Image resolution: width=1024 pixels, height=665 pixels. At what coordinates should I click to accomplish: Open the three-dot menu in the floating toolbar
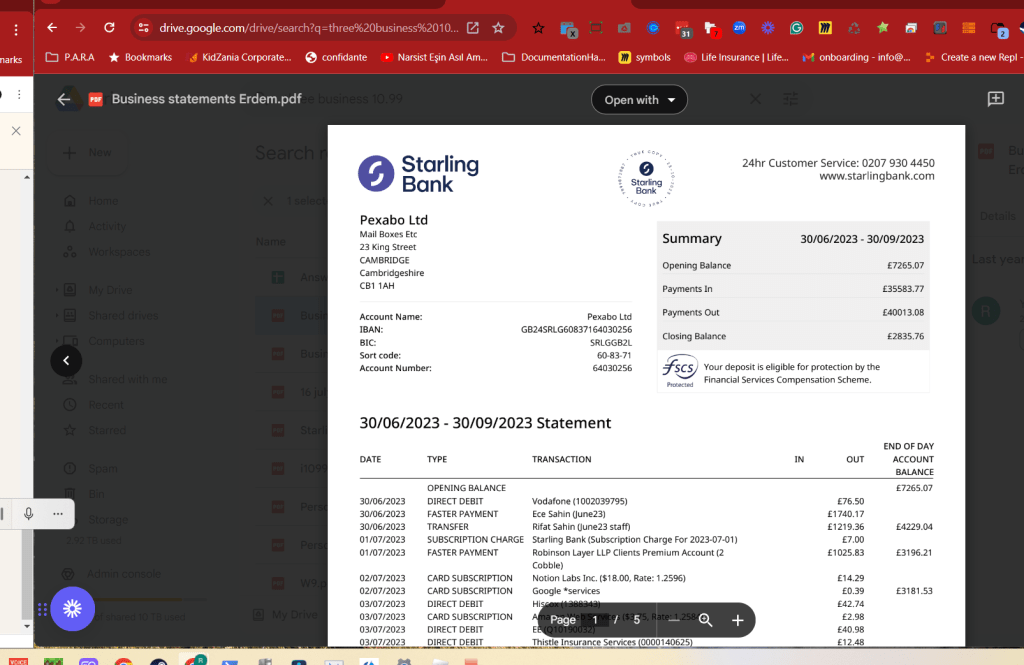coord(58,514)
